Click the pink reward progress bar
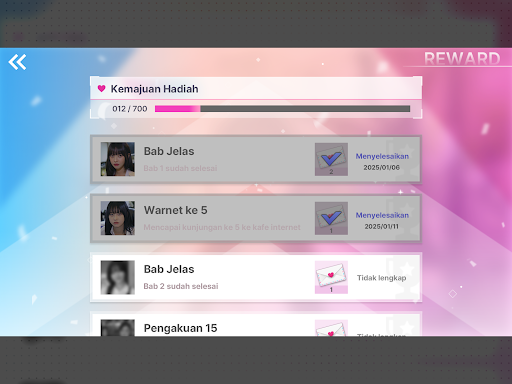 click(282, 109)
